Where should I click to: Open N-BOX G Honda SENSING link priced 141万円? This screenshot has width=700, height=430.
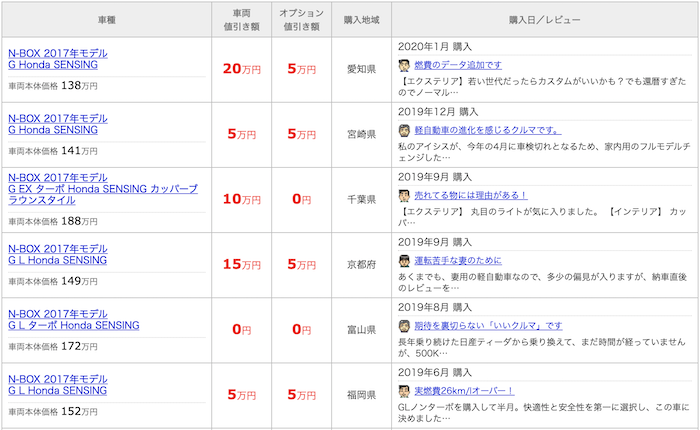click(x=58, y=124)
